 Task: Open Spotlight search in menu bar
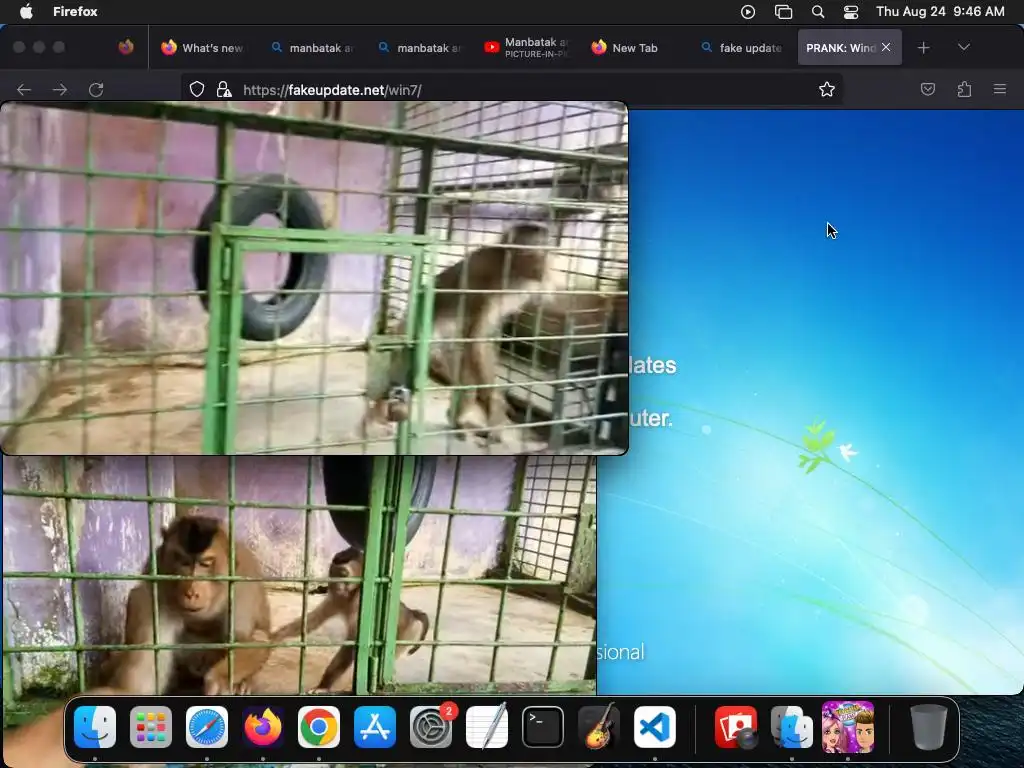click(x=818, y=12)
